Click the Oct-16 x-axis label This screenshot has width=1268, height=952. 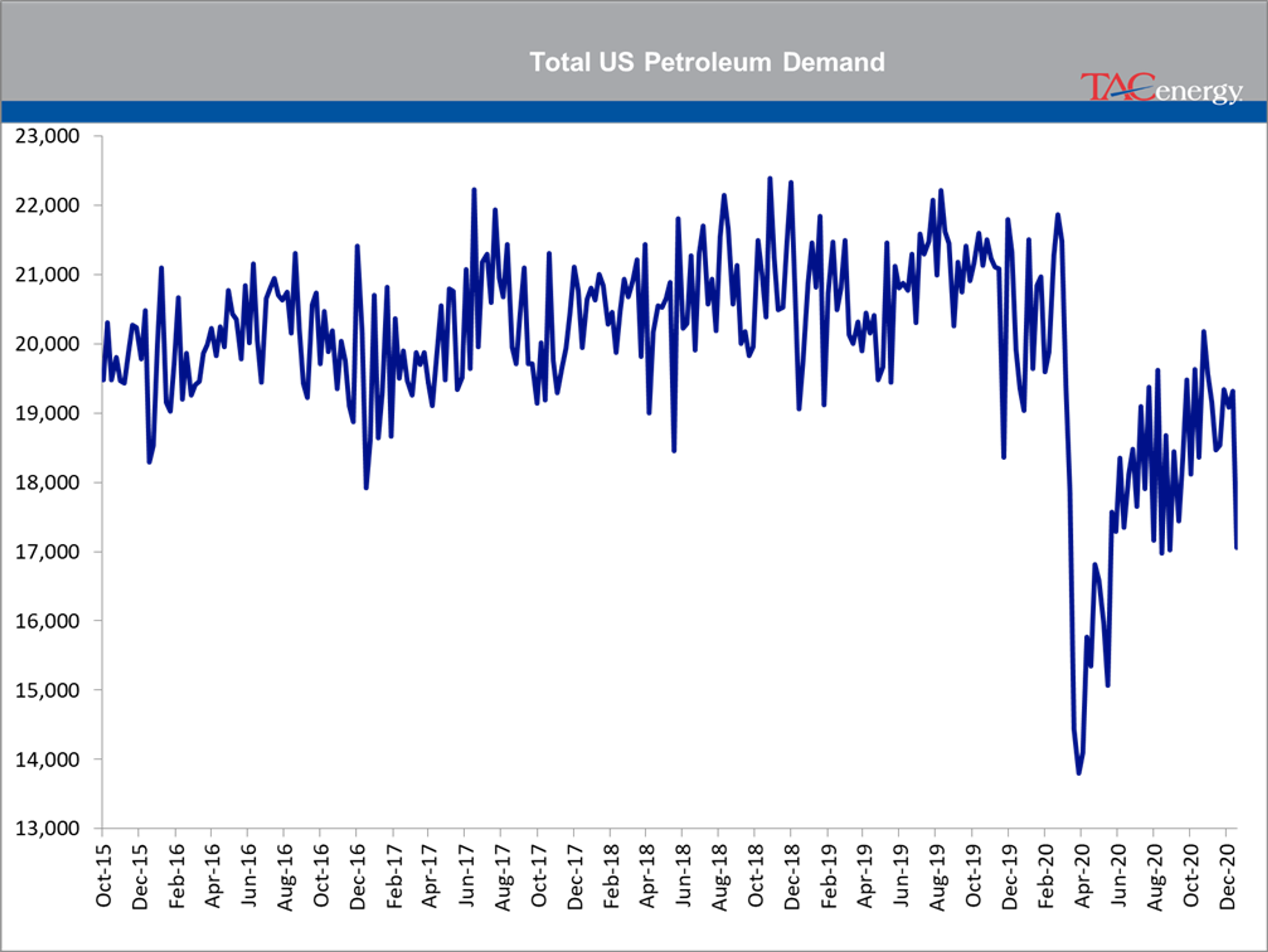click(x=321, y=875)
